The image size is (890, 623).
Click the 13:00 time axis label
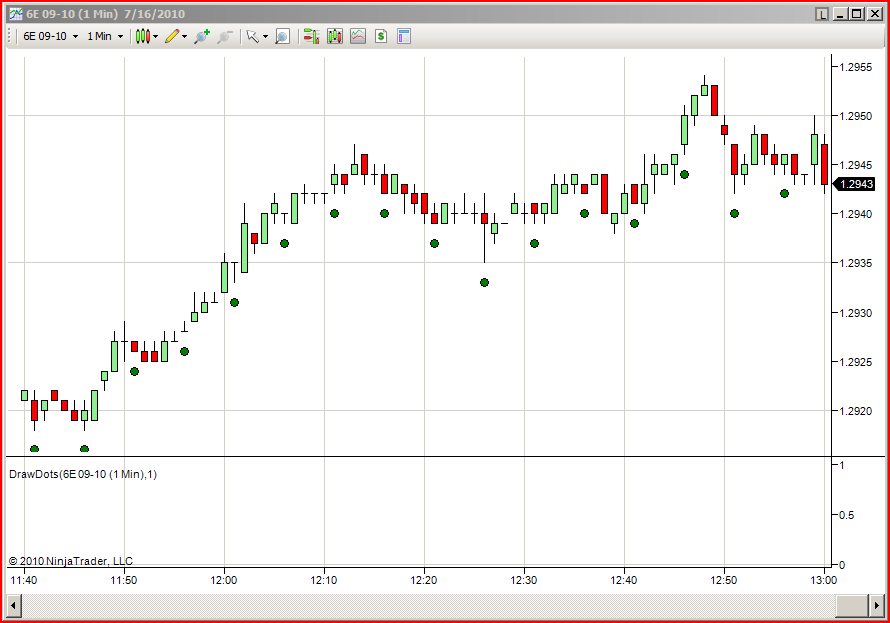click(824, 580)
